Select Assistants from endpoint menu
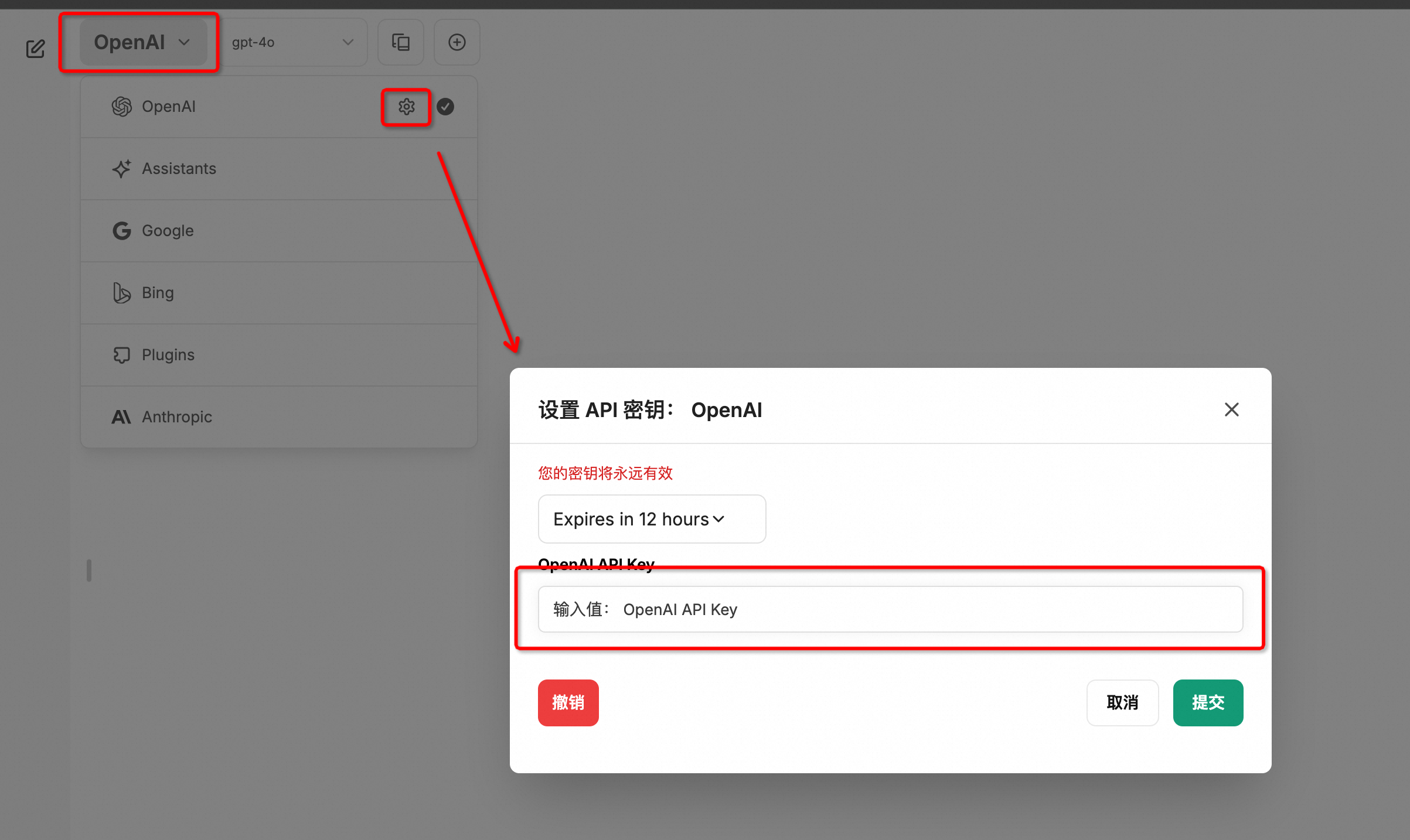This screenshot has width=1410, height=840. pyautogui.click(x=179, y=169)
